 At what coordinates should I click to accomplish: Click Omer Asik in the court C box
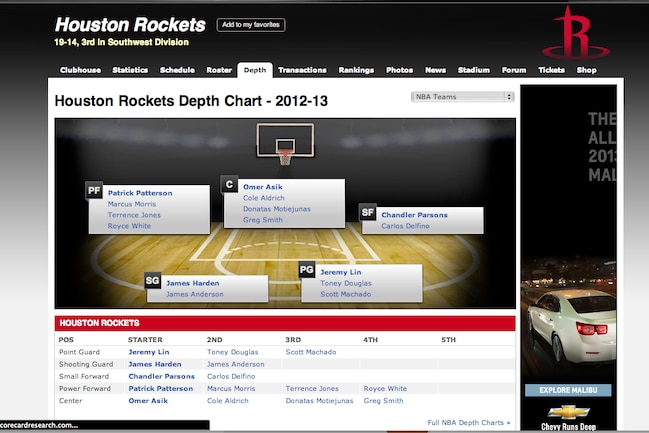pyautogui.click(x=262, y=187)
